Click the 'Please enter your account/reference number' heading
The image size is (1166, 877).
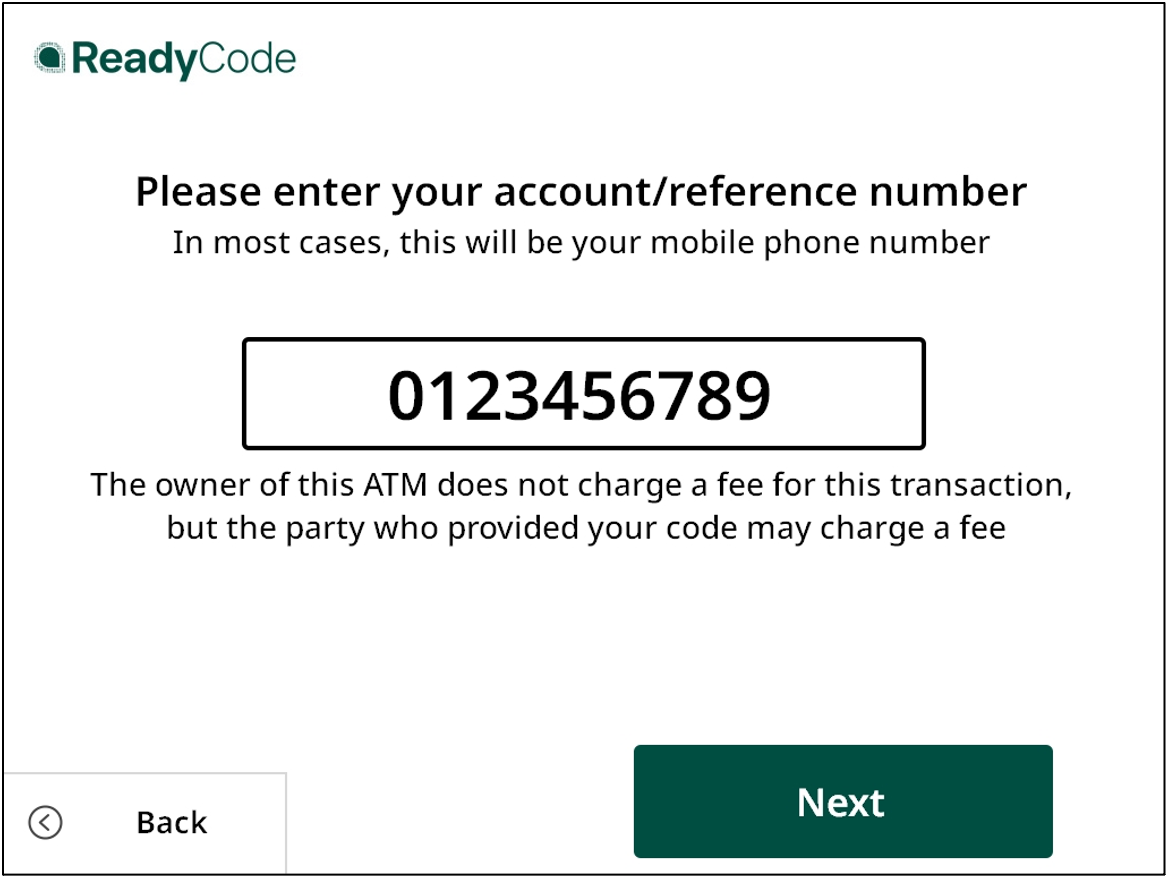[x=581, y=192]
